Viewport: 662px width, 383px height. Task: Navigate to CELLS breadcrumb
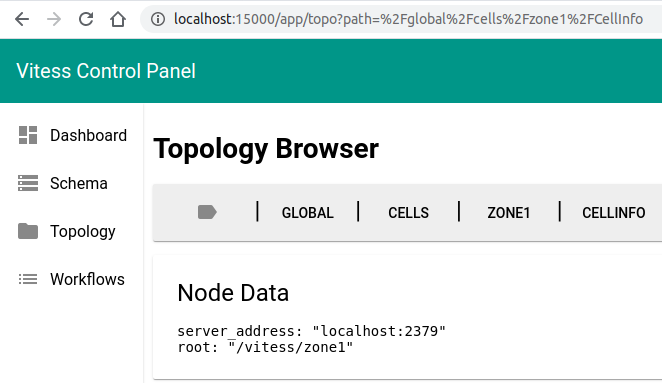(408, 212)
